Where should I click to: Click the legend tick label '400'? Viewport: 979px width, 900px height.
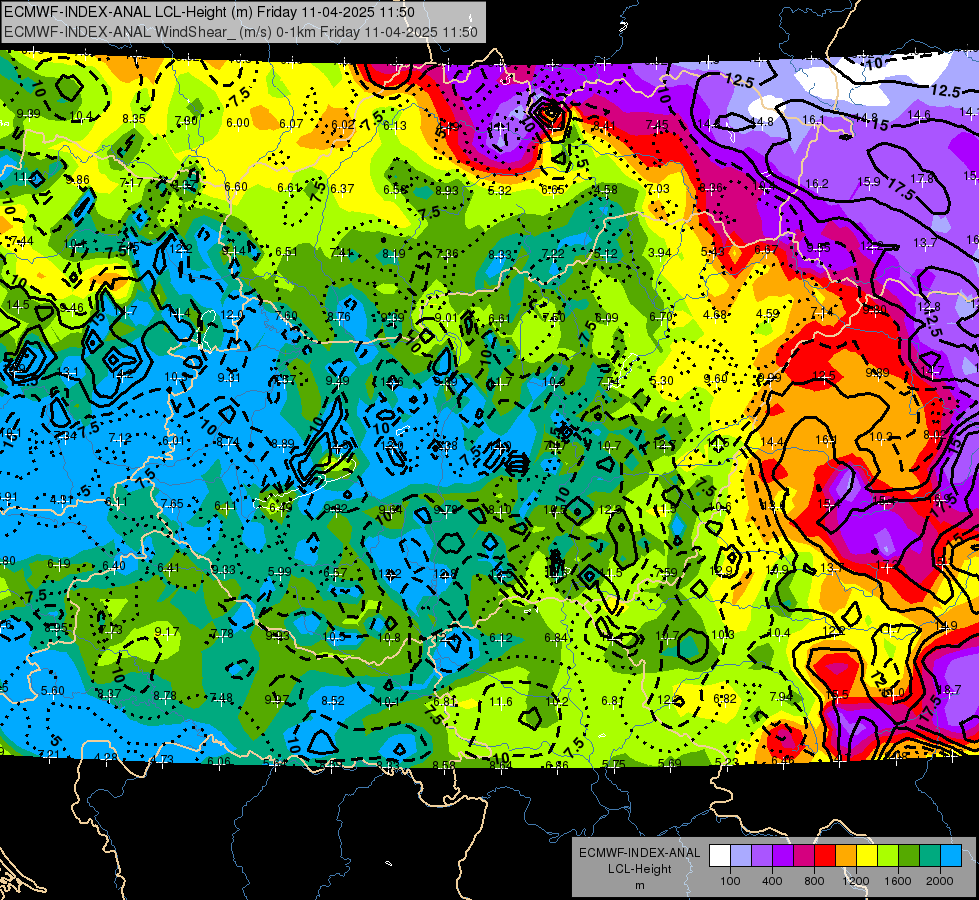[x=772, y=881]
